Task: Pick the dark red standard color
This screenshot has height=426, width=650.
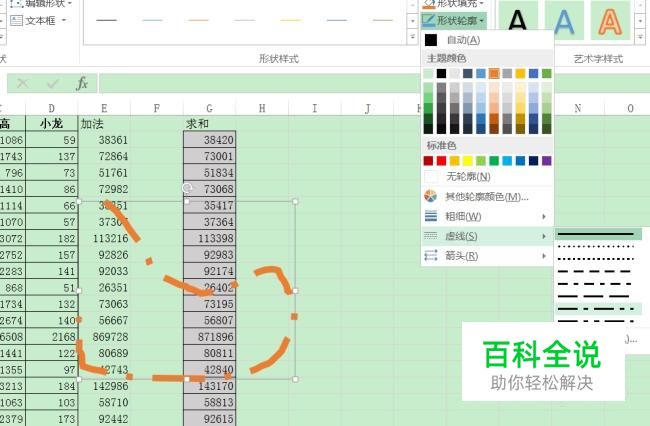Action: (x=428, y=161)
